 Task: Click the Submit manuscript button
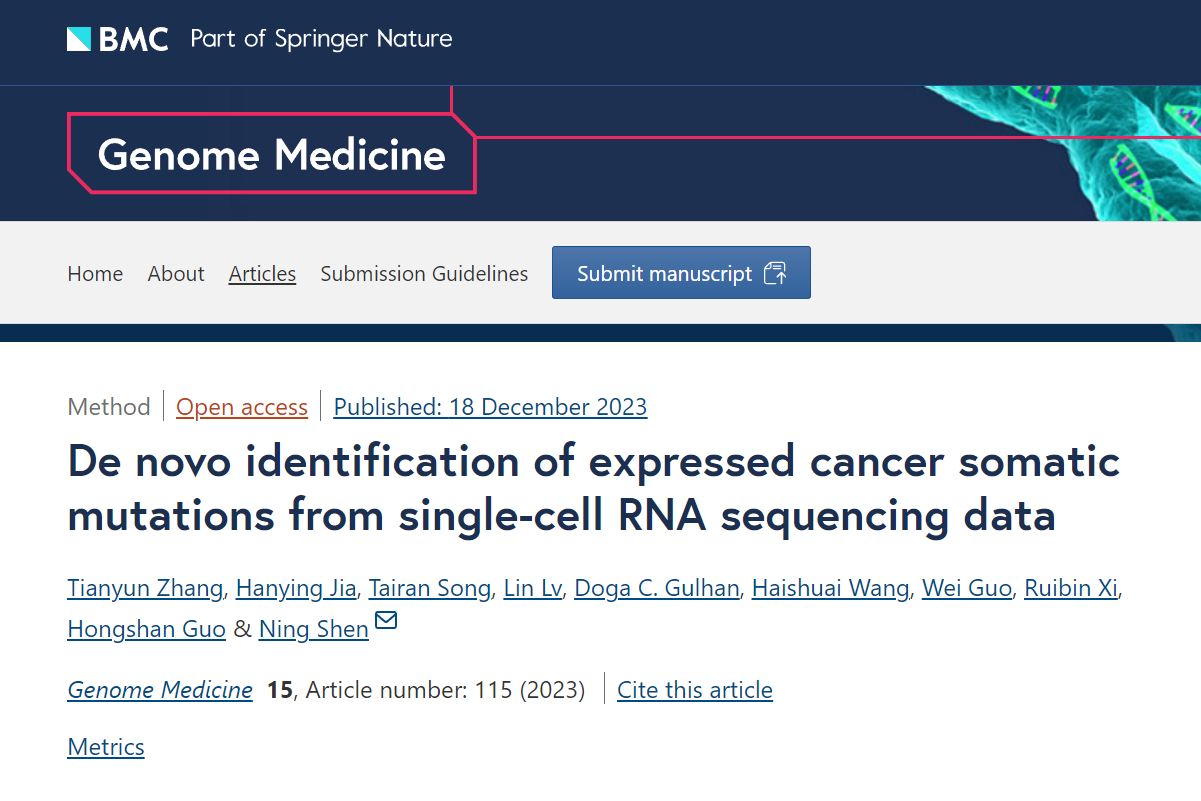[x=681, y=272]
